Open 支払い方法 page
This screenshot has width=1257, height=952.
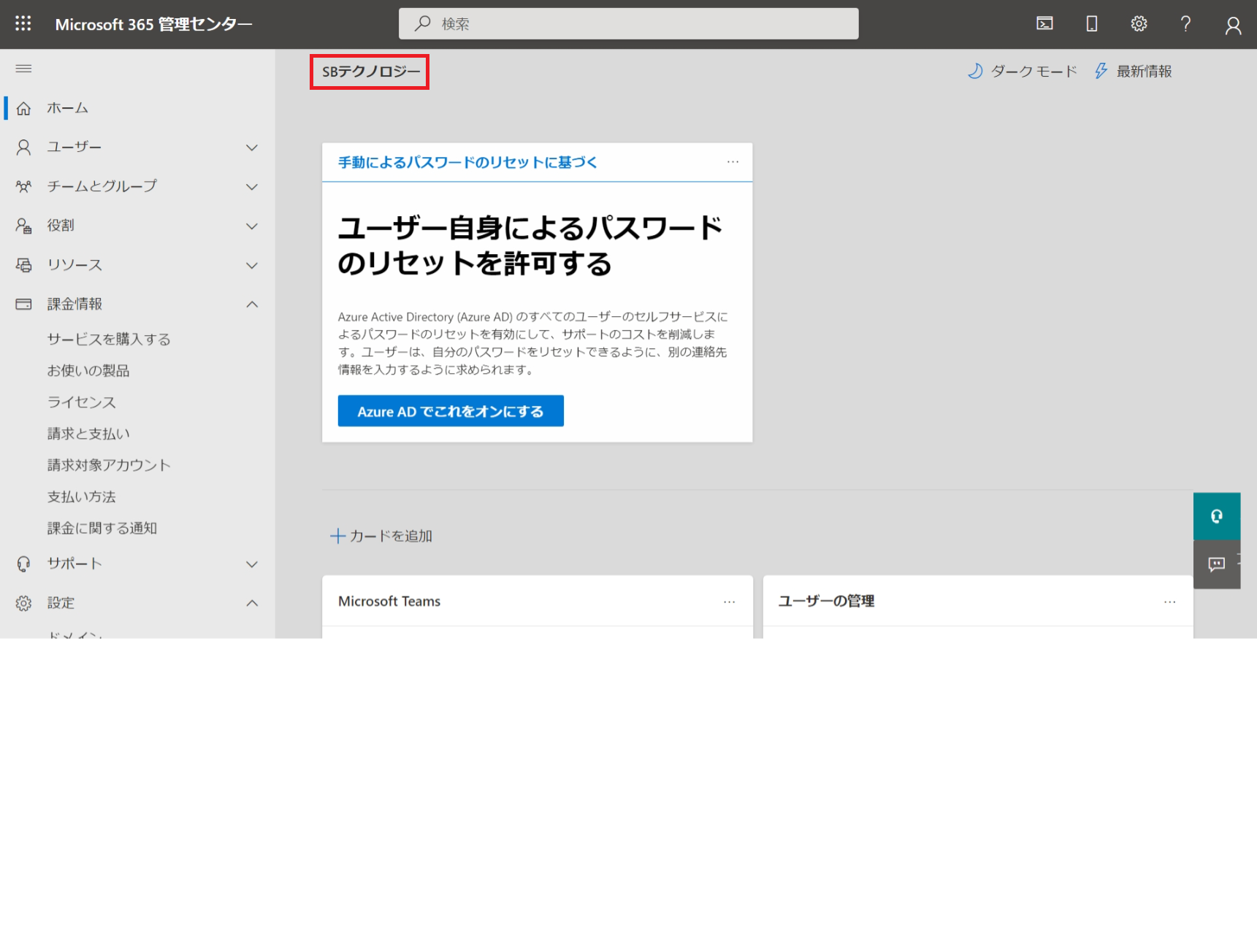82,496
